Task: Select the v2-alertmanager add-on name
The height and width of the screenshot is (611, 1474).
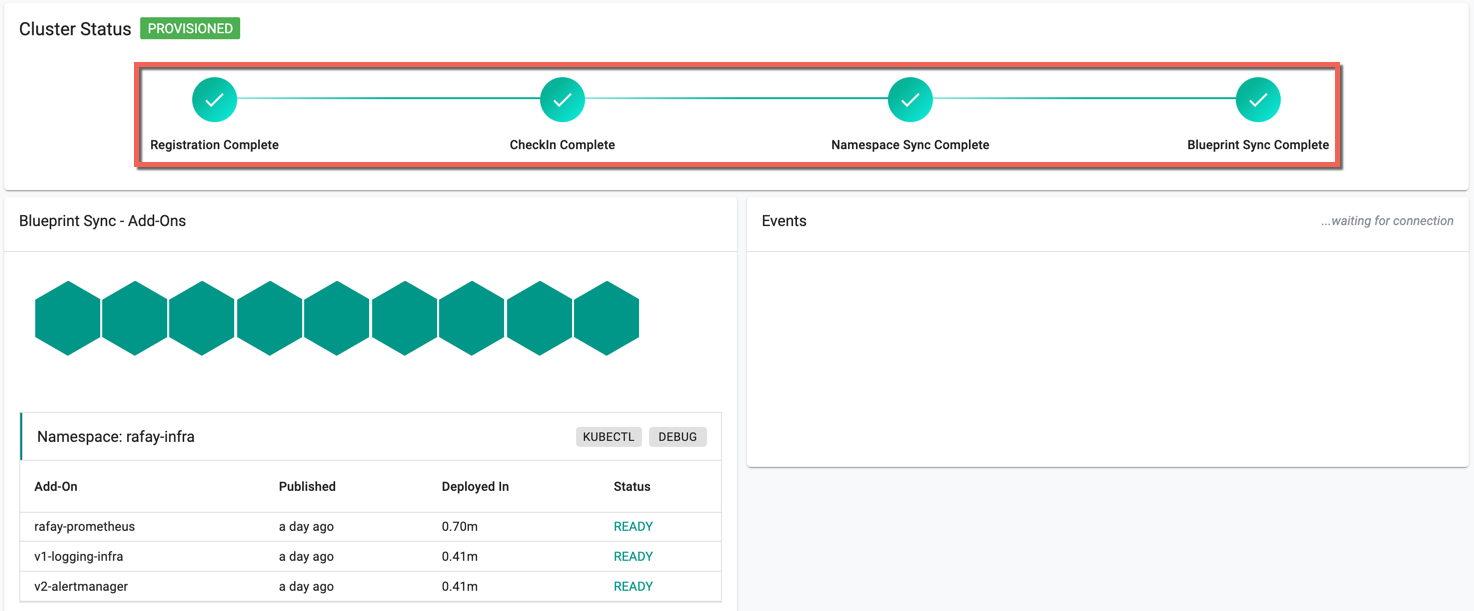Action: coord(81,587)
